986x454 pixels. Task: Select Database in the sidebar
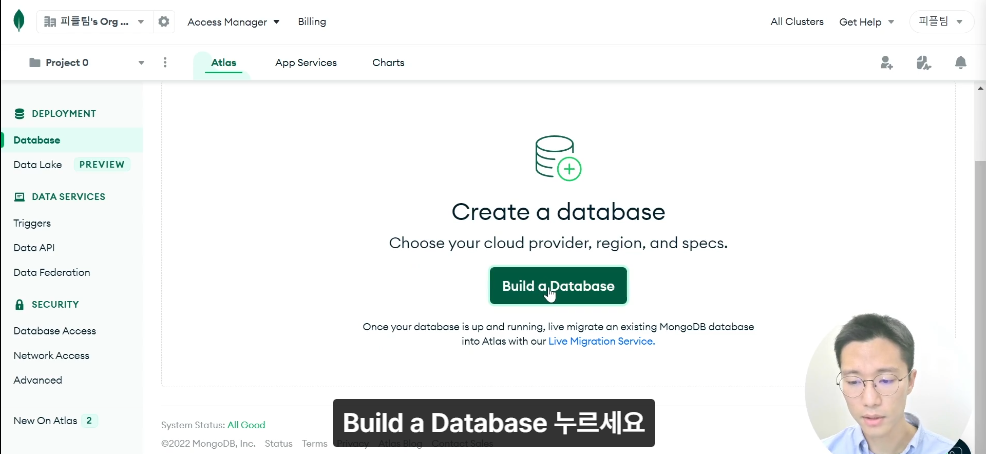point(72,140)
